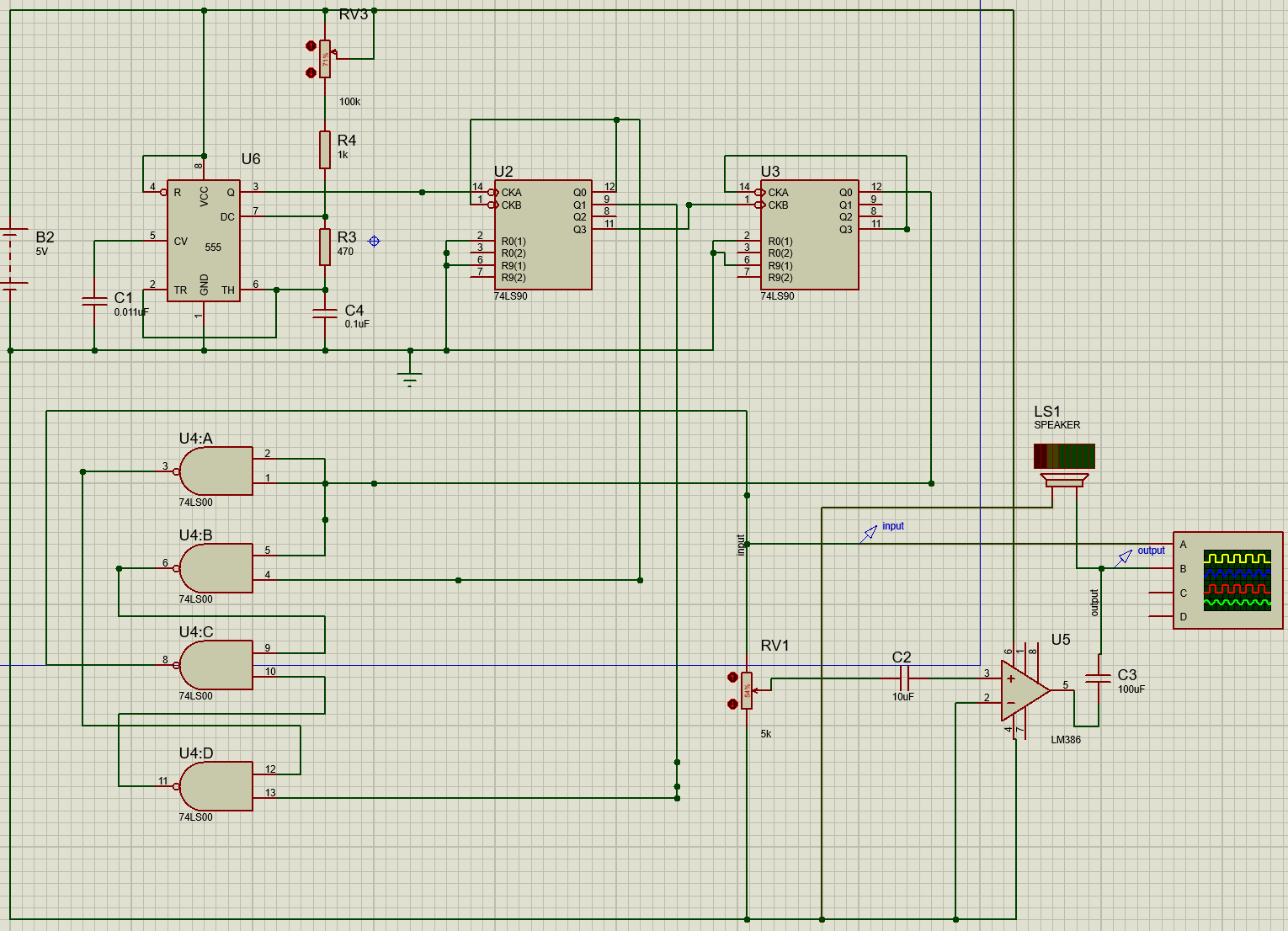Screen dimensions: 1288x931
Task: Click the RV3 reference label
Action: tap(354, 14)
